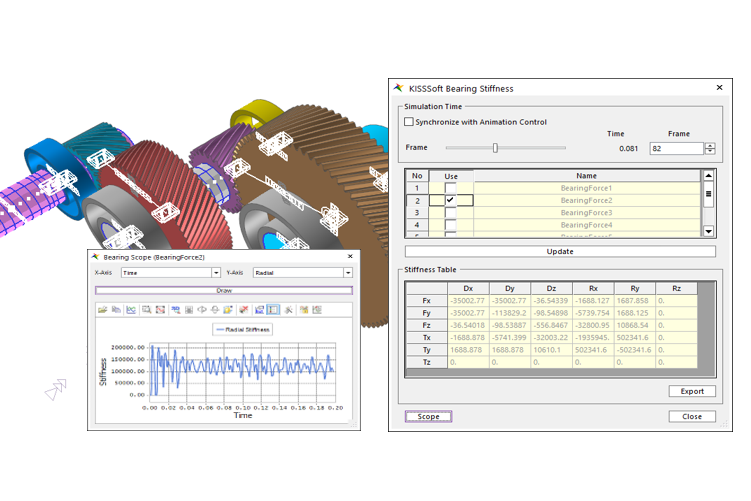Click the open file icon in Bearing Scope toolbar
Screen dimensions: 751x501
pos(102,310)
